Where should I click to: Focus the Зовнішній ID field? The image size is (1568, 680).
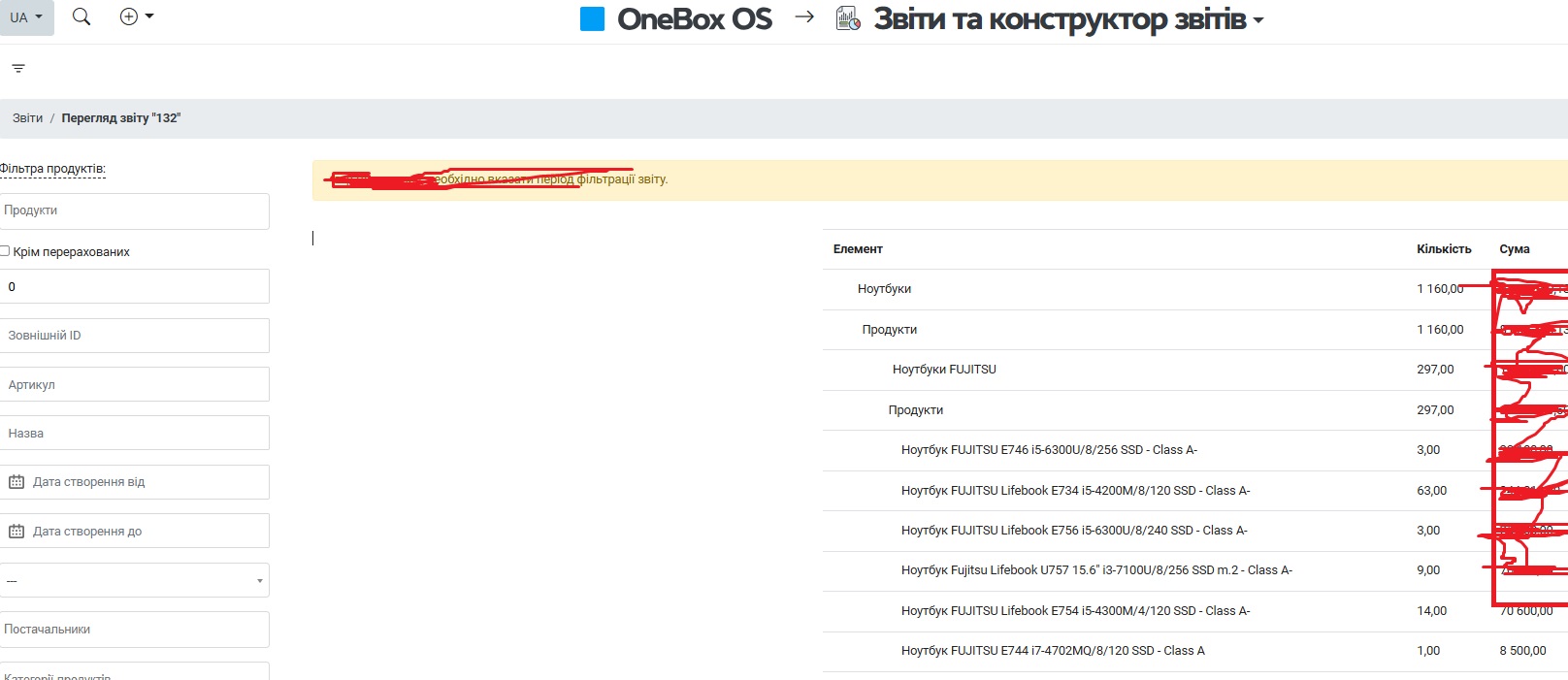pyautogui.click(x=135, y=336)
